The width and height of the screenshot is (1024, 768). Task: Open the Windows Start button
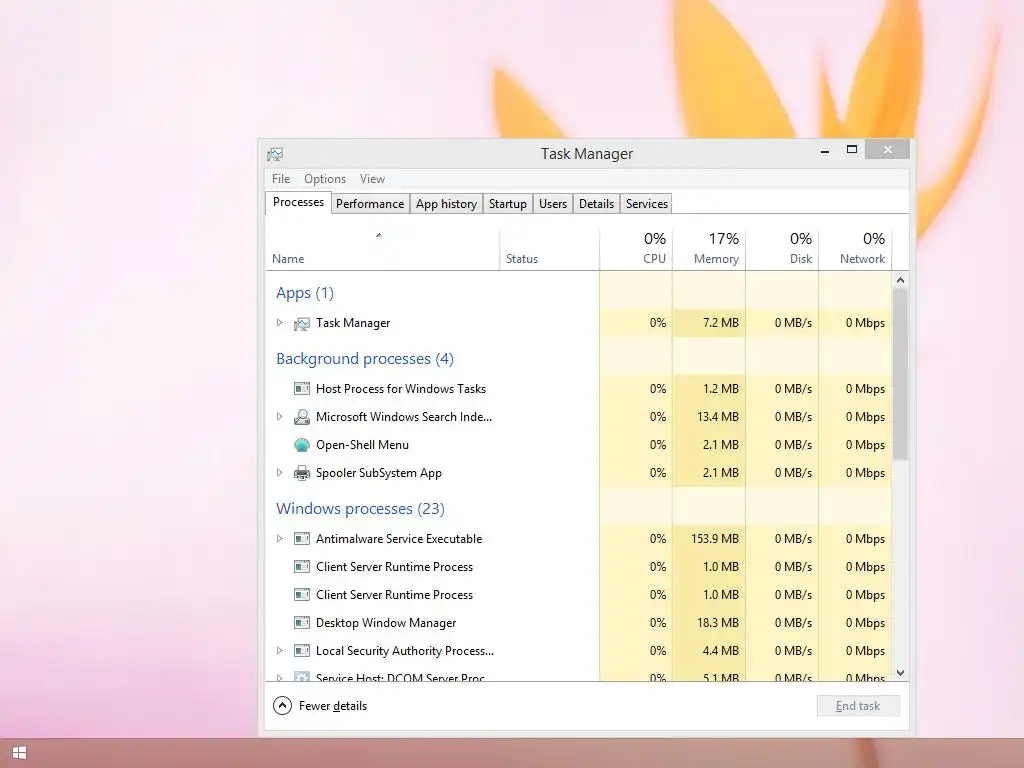(20, 753)
